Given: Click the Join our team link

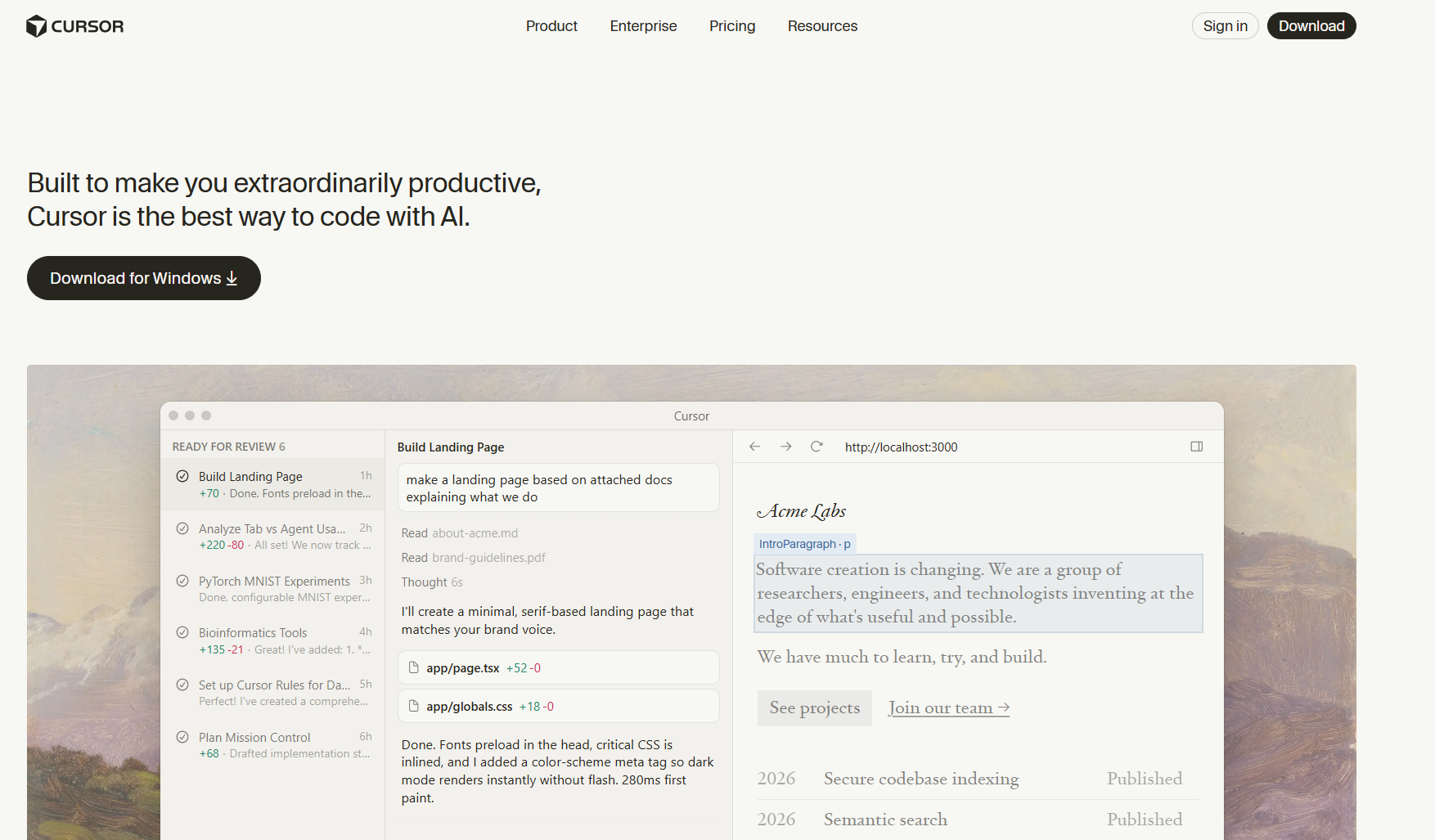Looking at the screenshot, I should tap(949, 707).
